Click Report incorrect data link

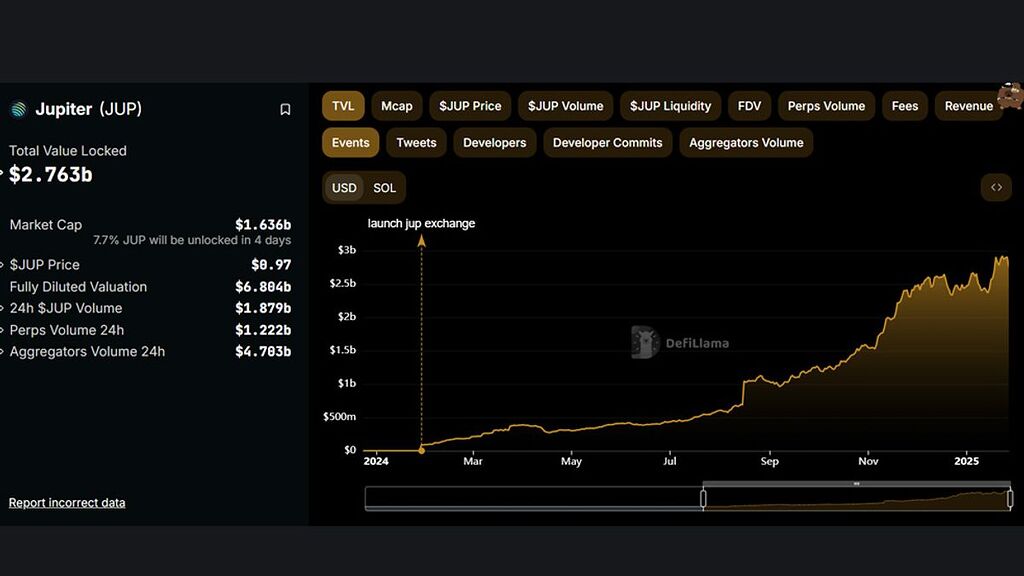[x=67, y=503]
